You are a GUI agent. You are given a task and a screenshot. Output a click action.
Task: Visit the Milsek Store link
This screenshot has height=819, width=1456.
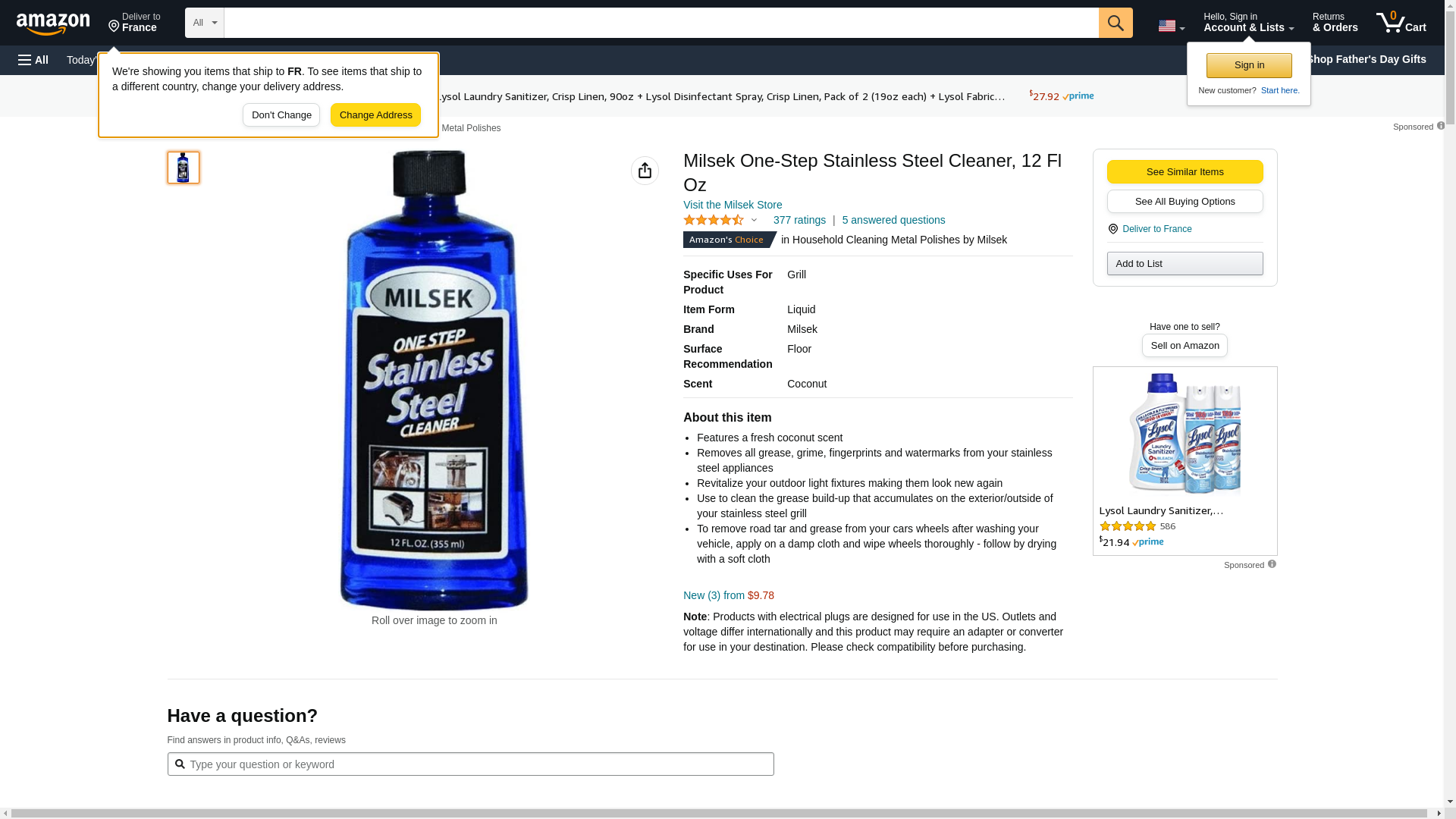732,205
